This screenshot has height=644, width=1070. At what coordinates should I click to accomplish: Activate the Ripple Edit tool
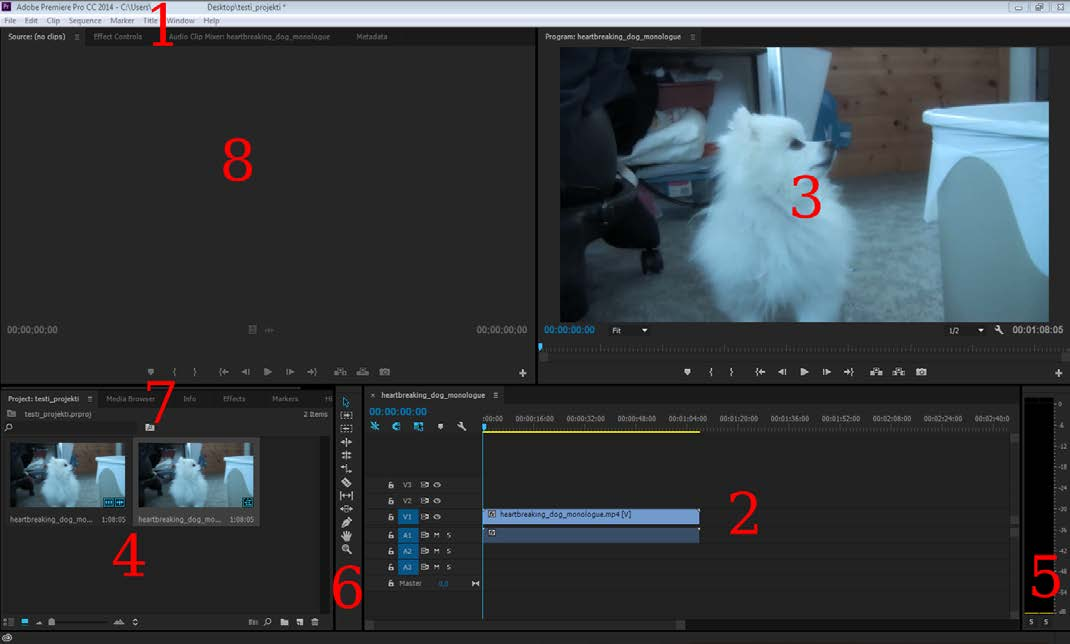tap(346, 442)
